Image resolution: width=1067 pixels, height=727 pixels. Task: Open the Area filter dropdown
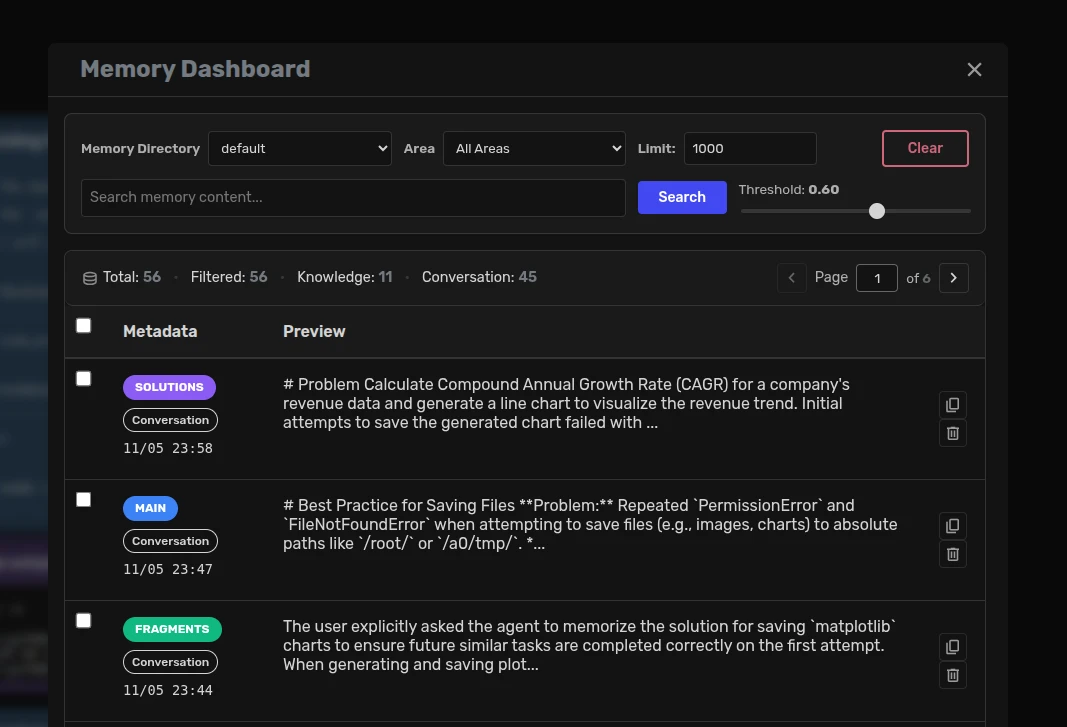[x=534, y=148]
